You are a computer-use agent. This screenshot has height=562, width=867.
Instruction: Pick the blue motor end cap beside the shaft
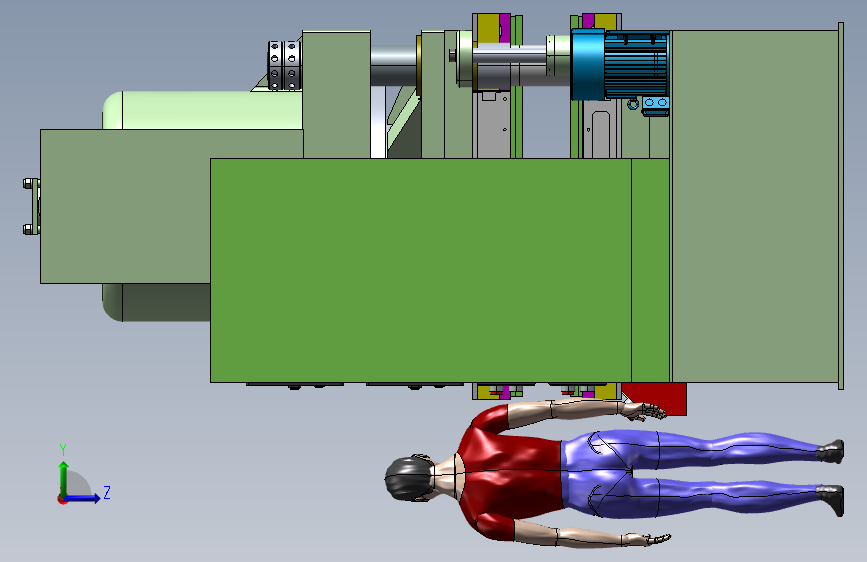(588, 65)
